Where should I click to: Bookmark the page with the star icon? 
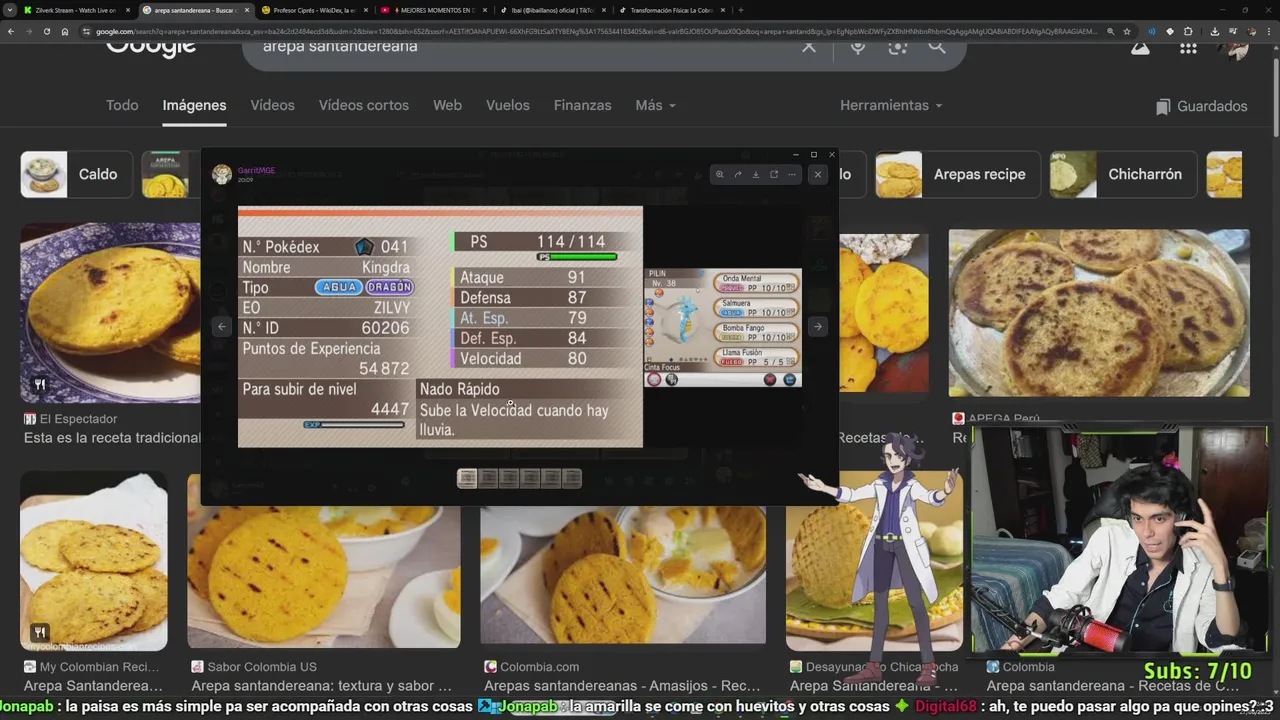tap(1127, 31)
